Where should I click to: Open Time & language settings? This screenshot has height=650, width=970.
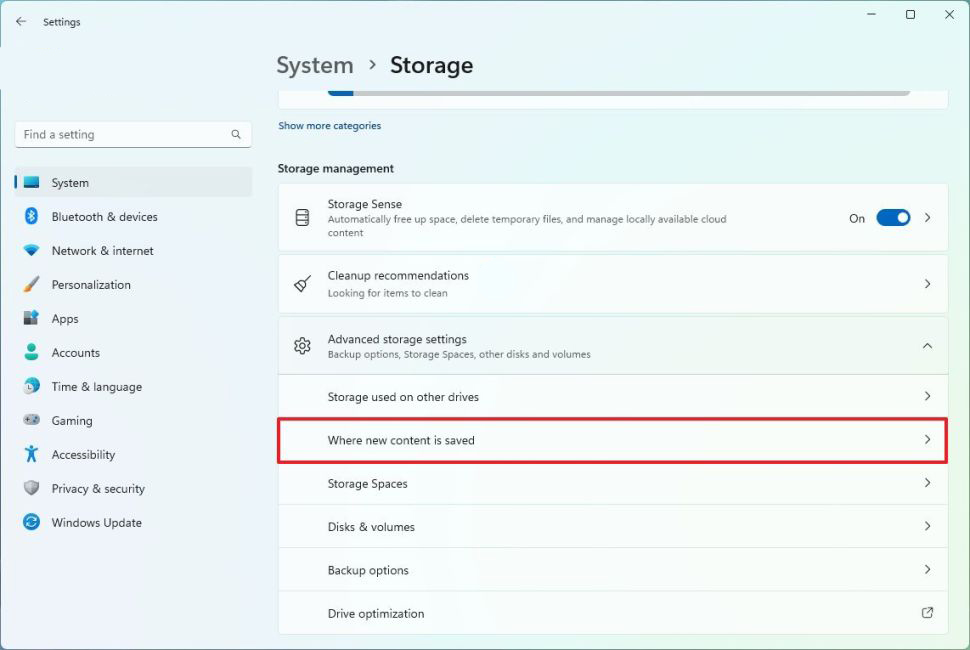click(96, 387)
